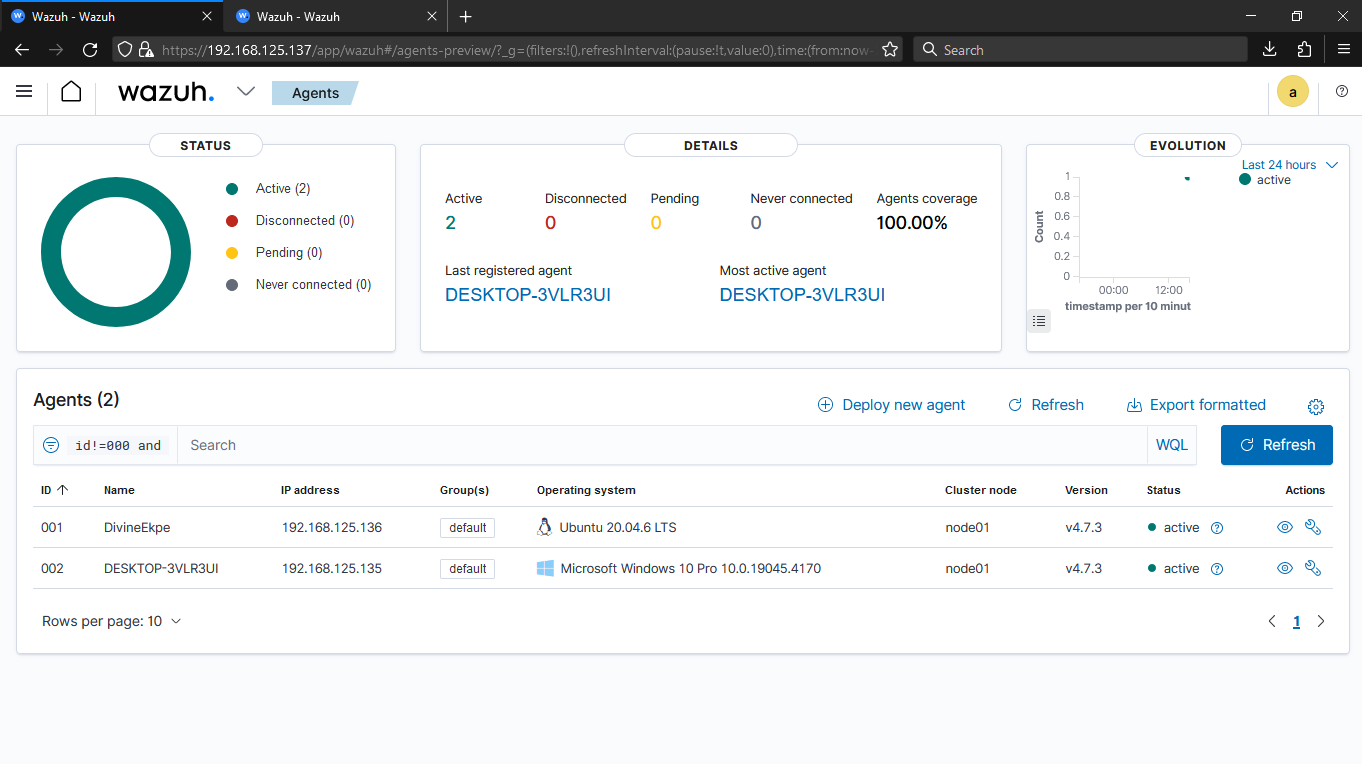Click the blue Refresh button
Screen dimensions: 1362x764
[x=1277, y=445]
